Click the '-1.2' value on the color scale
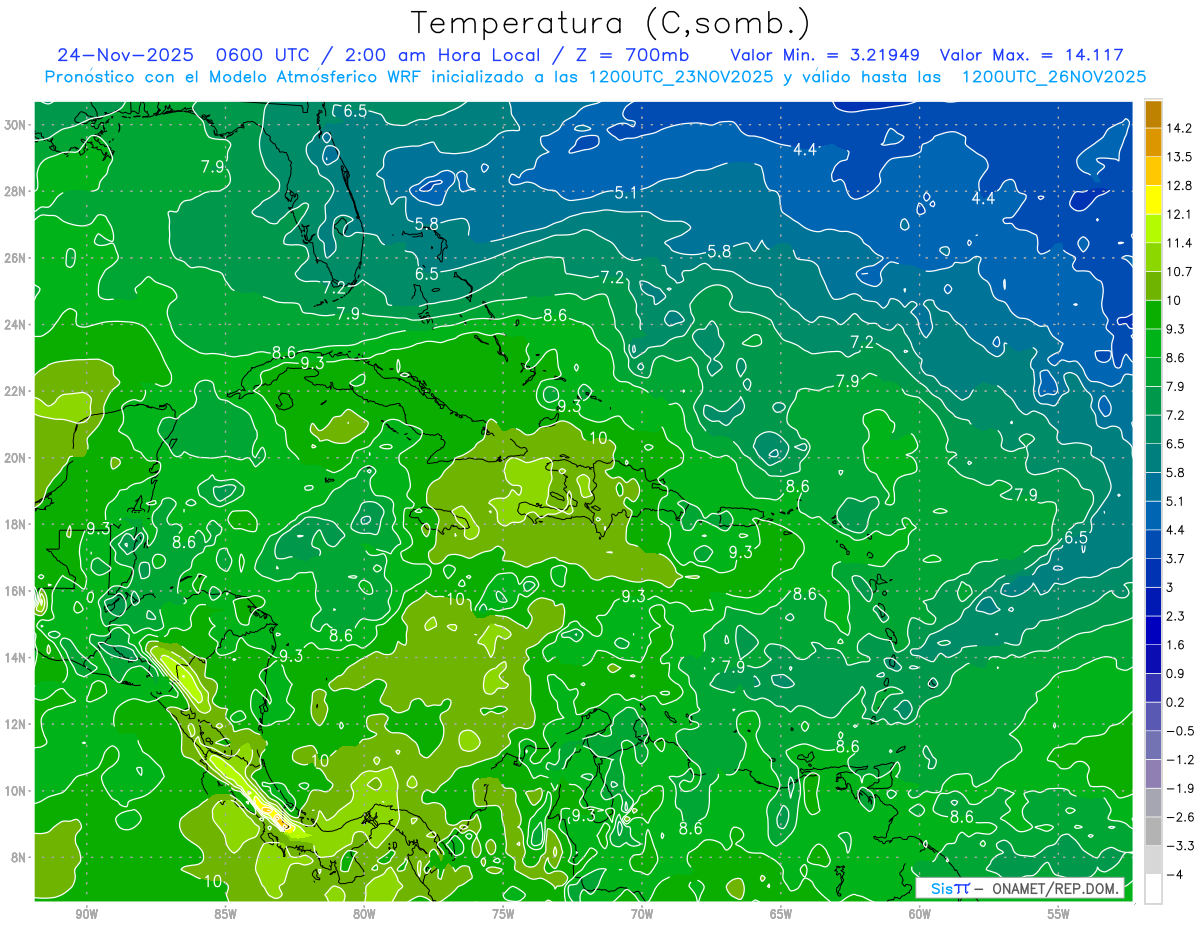 coord(1180,760)
